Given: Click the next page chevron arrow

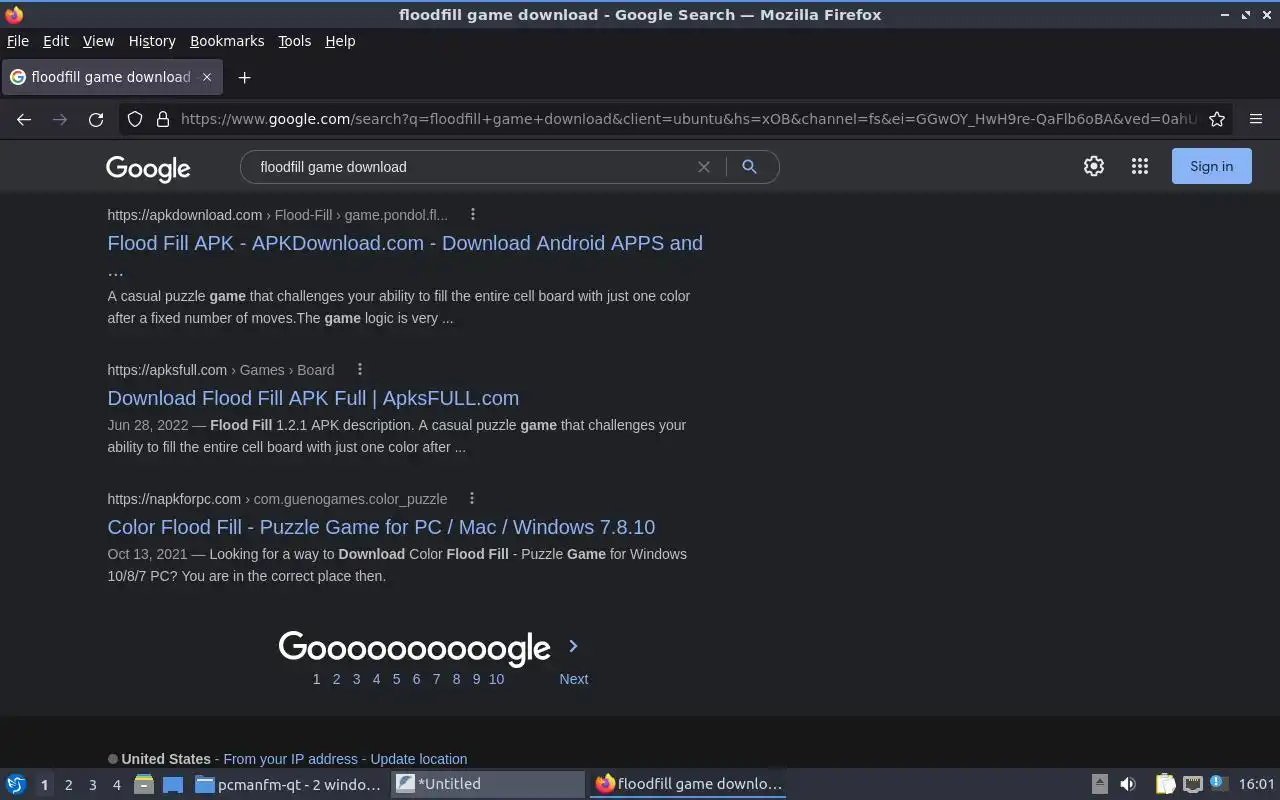Looking at the screenshot, I should [x=573, y=646].
